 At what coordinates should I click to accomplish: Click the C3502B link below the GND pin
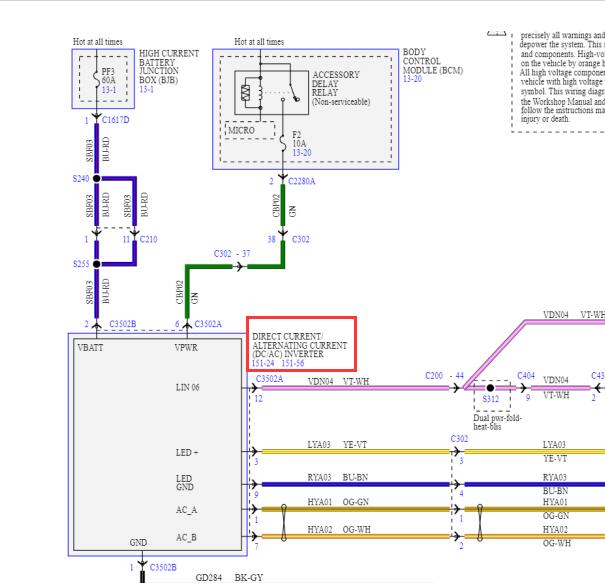pos(163,568)
